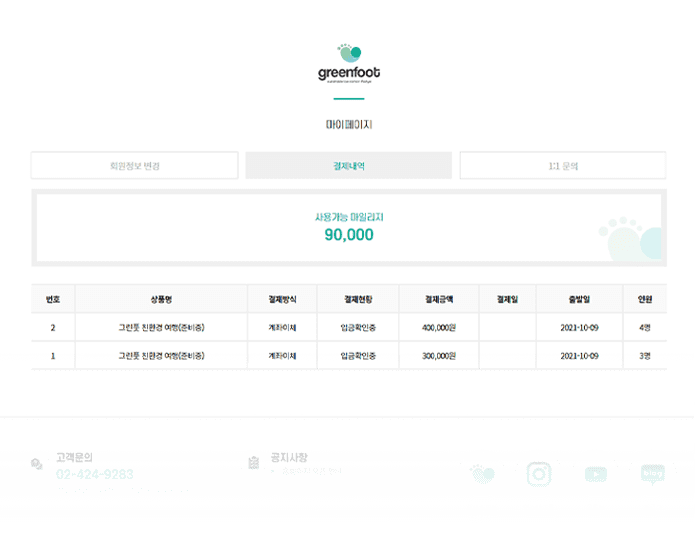Open the product name in order row 1
The height and width of the screenshot is (538, 695).
click(x=160, y=356)
